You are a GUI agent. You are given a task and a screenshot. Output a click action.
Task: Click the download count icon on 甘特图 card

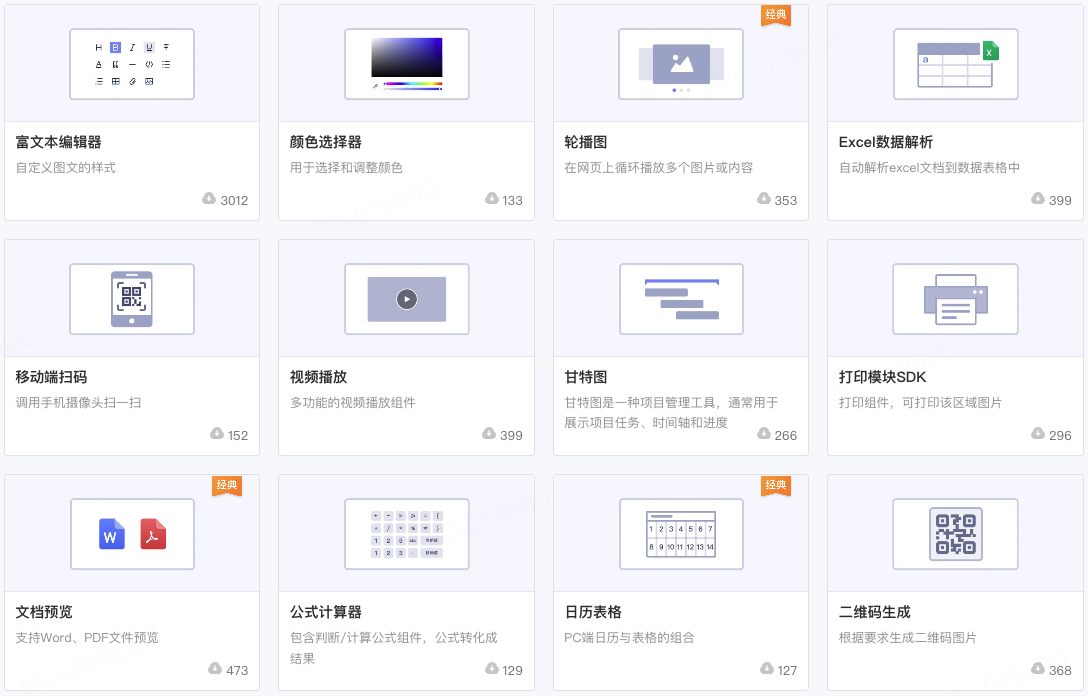(764, 434)
